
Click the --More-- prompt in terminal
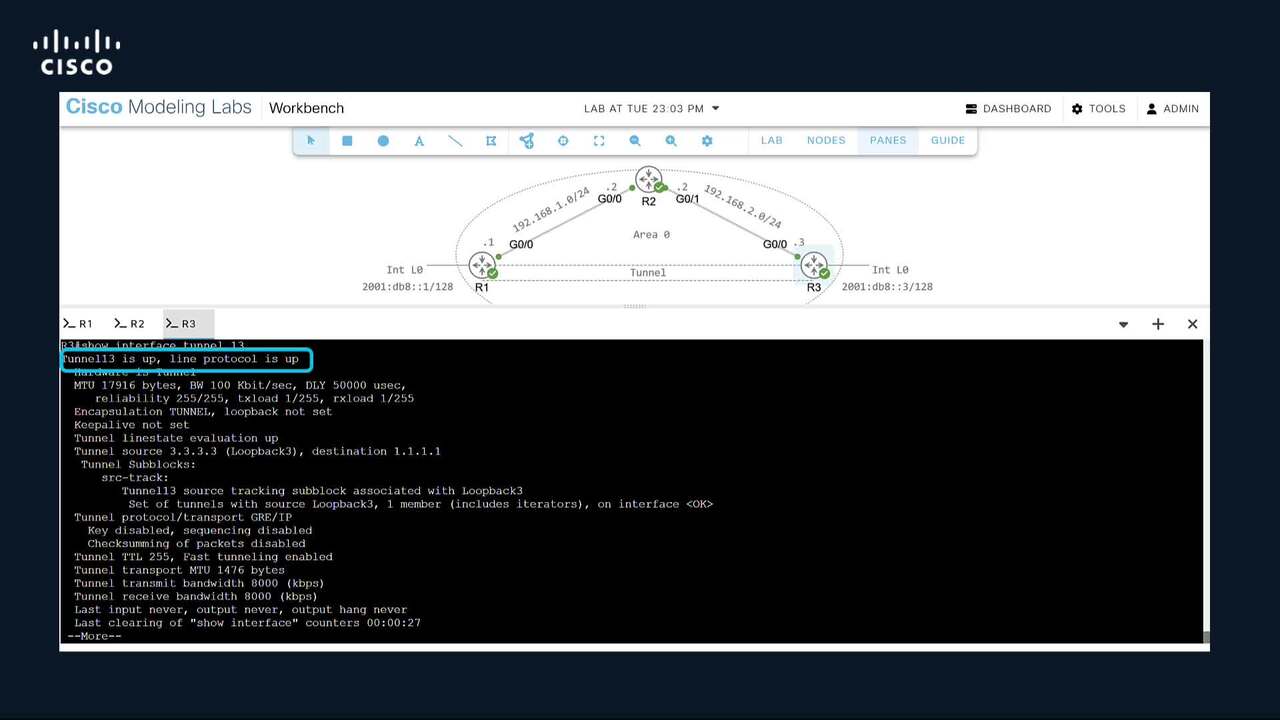pyautogui.click(x=94, y=636)
